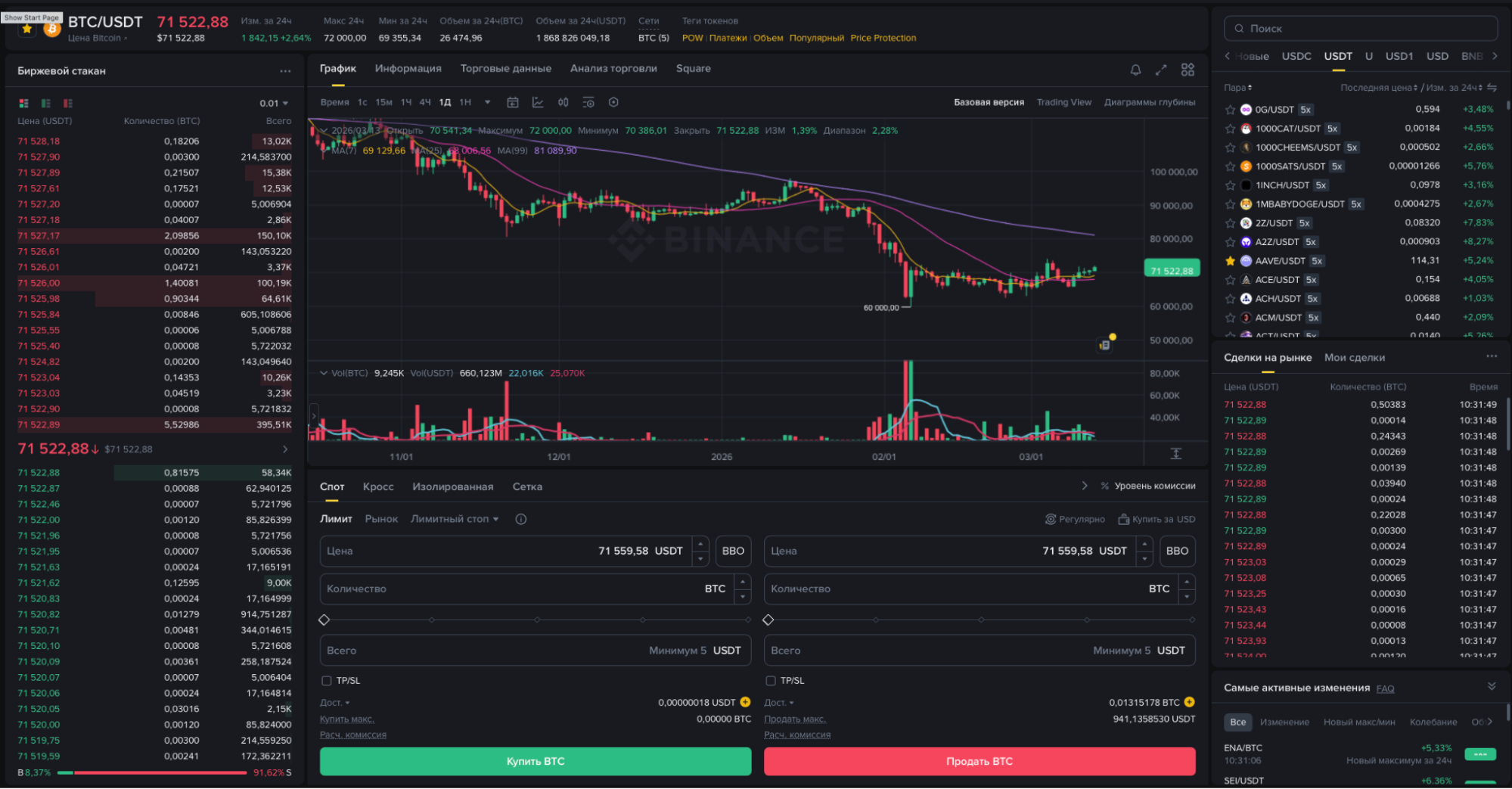Expand the Лимитный стоп order type dropdown
This screenshot has width=1512, height=789.
click(455, 519)
